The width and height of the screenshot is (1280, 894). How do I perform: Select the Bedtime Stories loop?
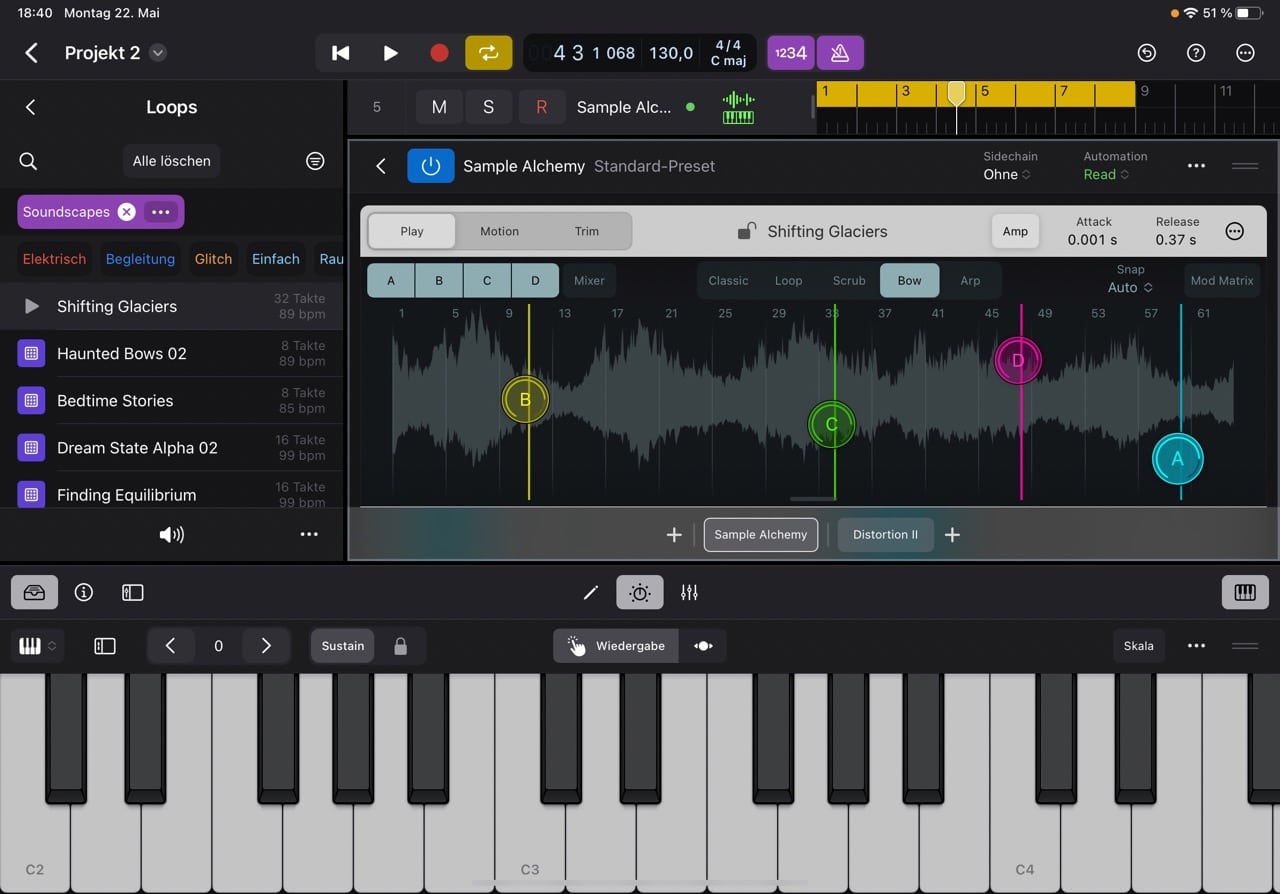(x=171, y=400)
